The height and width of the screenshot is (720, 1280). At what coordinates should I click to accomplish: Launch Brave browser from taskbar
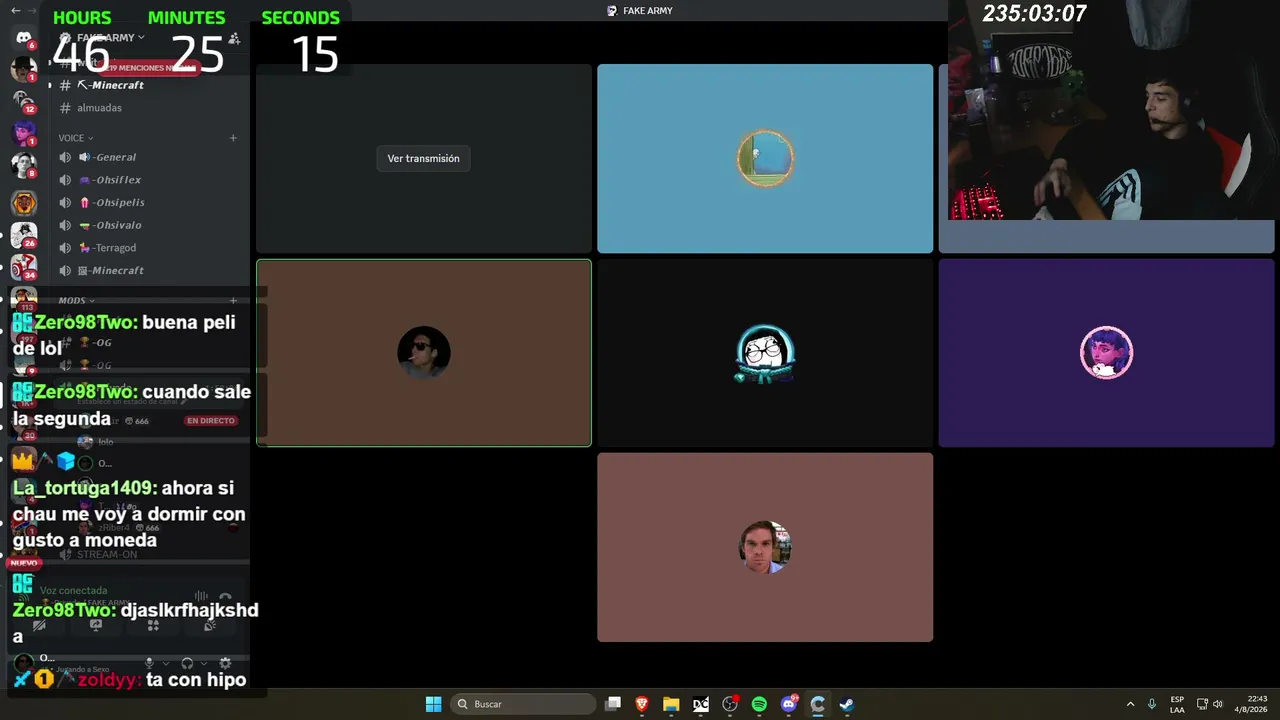pyautogui.click(x=642, y=704)
